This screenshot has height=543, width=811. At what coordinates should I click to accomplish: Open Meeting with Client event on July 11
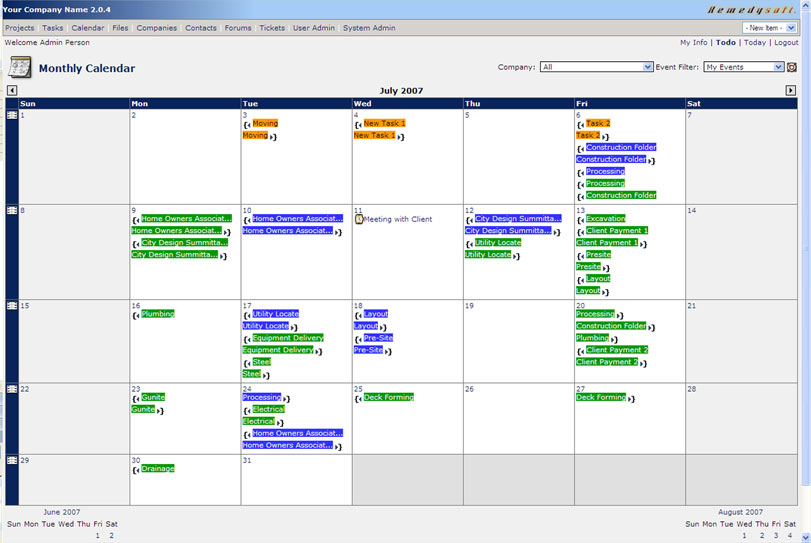[398, 219]
